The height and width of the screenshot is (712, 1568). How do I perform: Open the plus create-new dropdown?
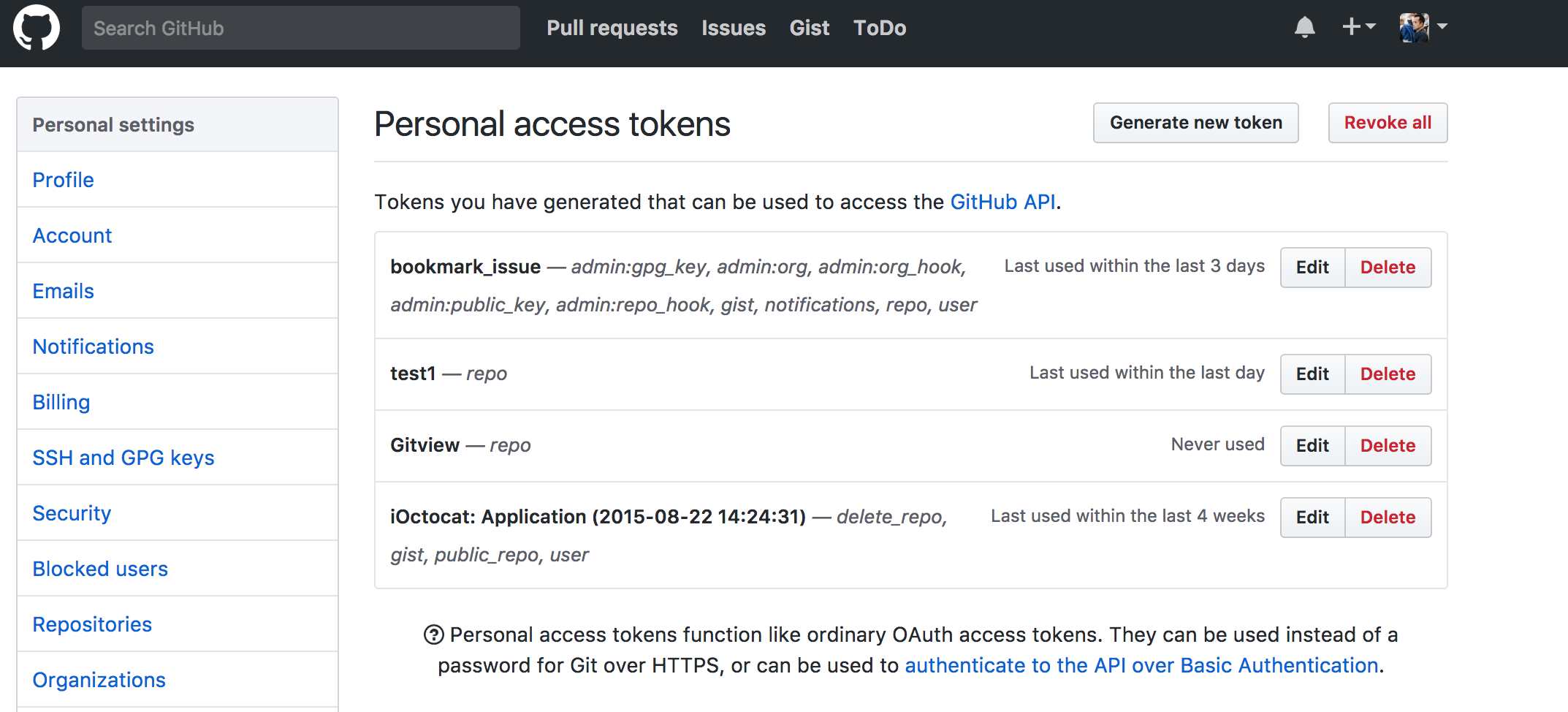coord(1358,27)
